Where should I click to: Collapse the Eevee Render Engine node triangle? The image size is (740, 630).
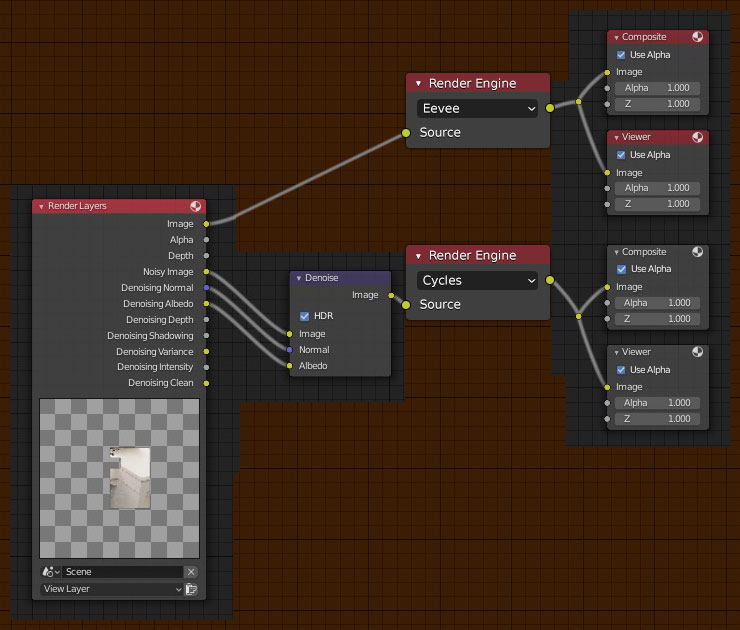coord(418,84)
